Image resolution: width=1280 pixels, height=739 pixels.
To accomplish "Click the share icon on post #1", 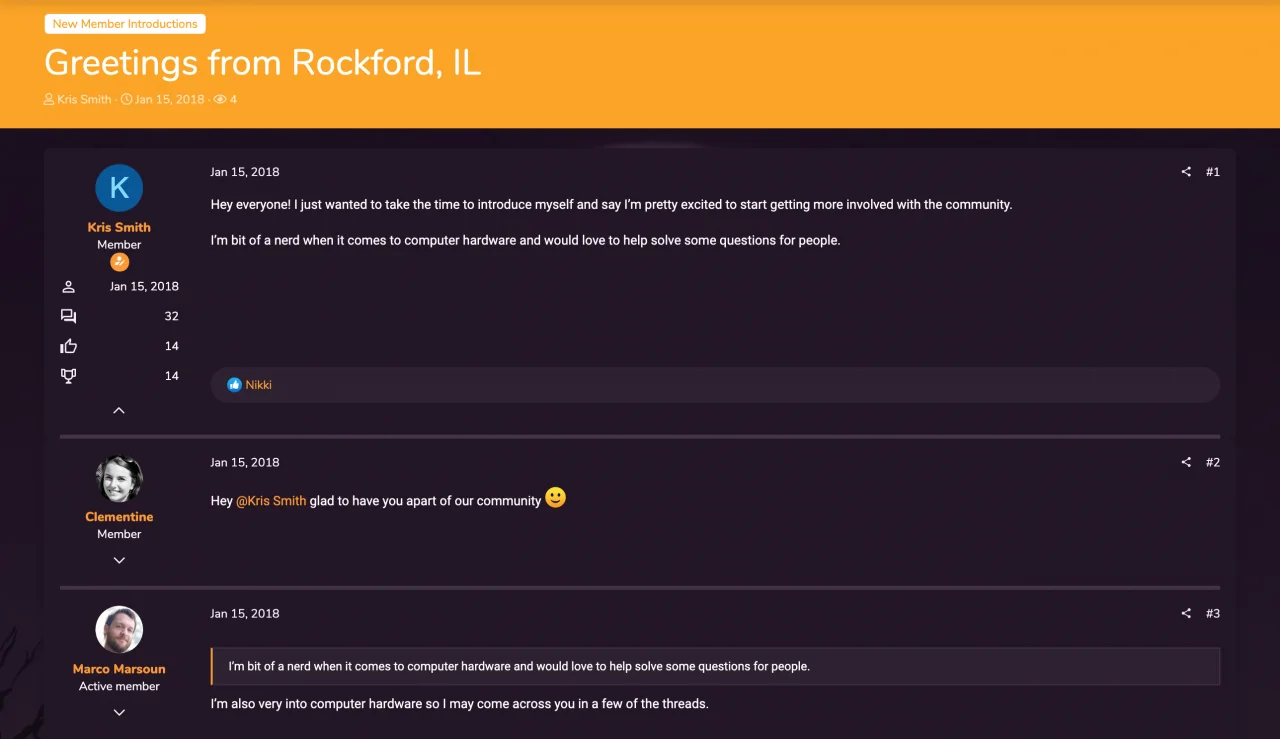I will 1186,172.
